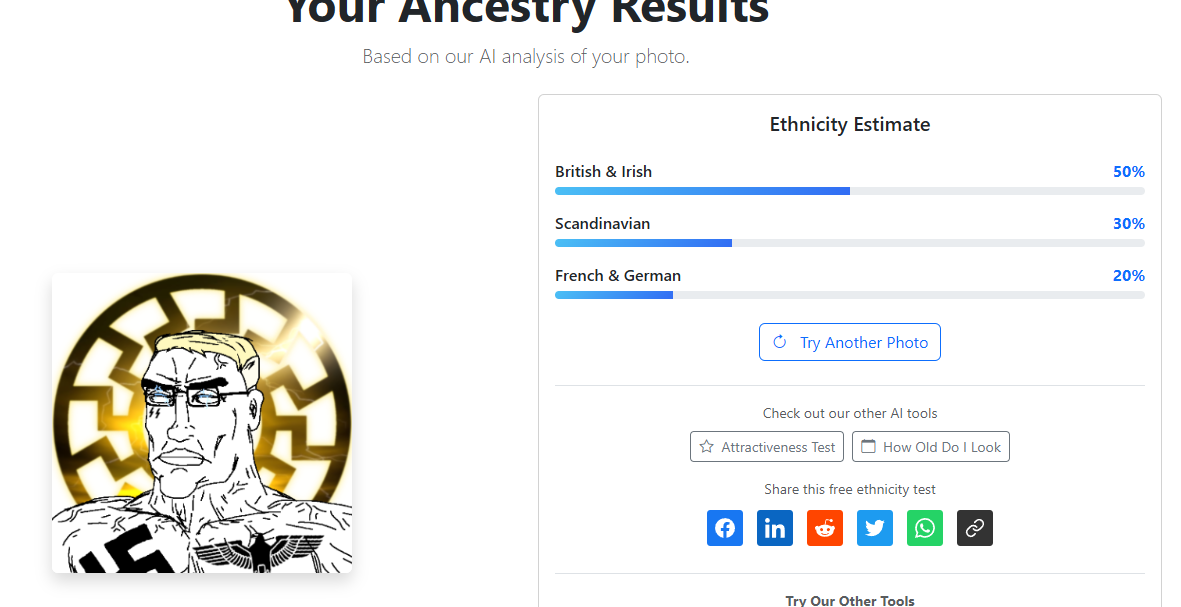Image resolution: width=1181 pixels, height=607 pixels.
Task: Open the How Old Do I Look tool
Action: pos(930,447)
